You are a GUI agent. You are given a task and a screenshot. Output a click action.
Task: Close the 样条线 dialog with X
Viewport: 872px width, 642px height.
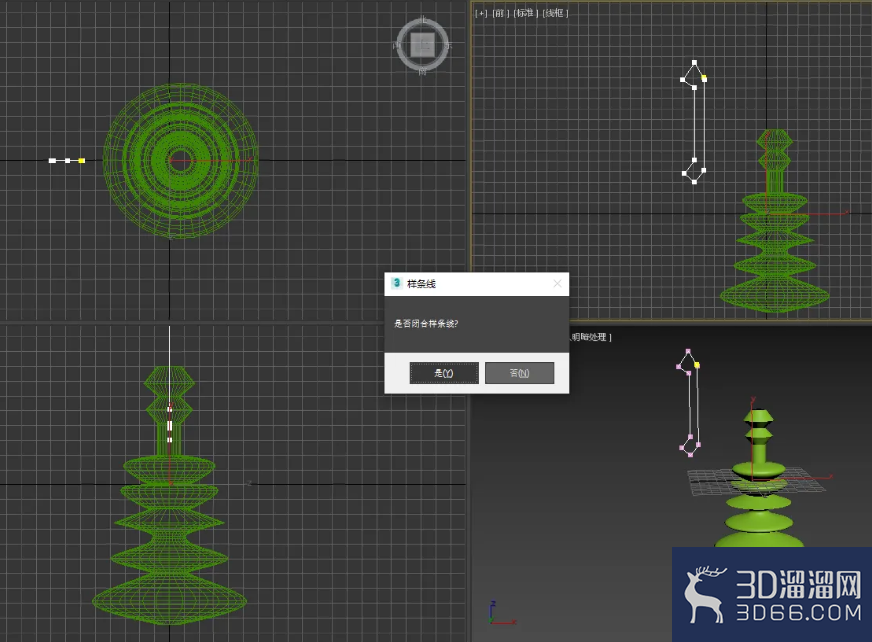pyautogui.click(x=557, y=284)
